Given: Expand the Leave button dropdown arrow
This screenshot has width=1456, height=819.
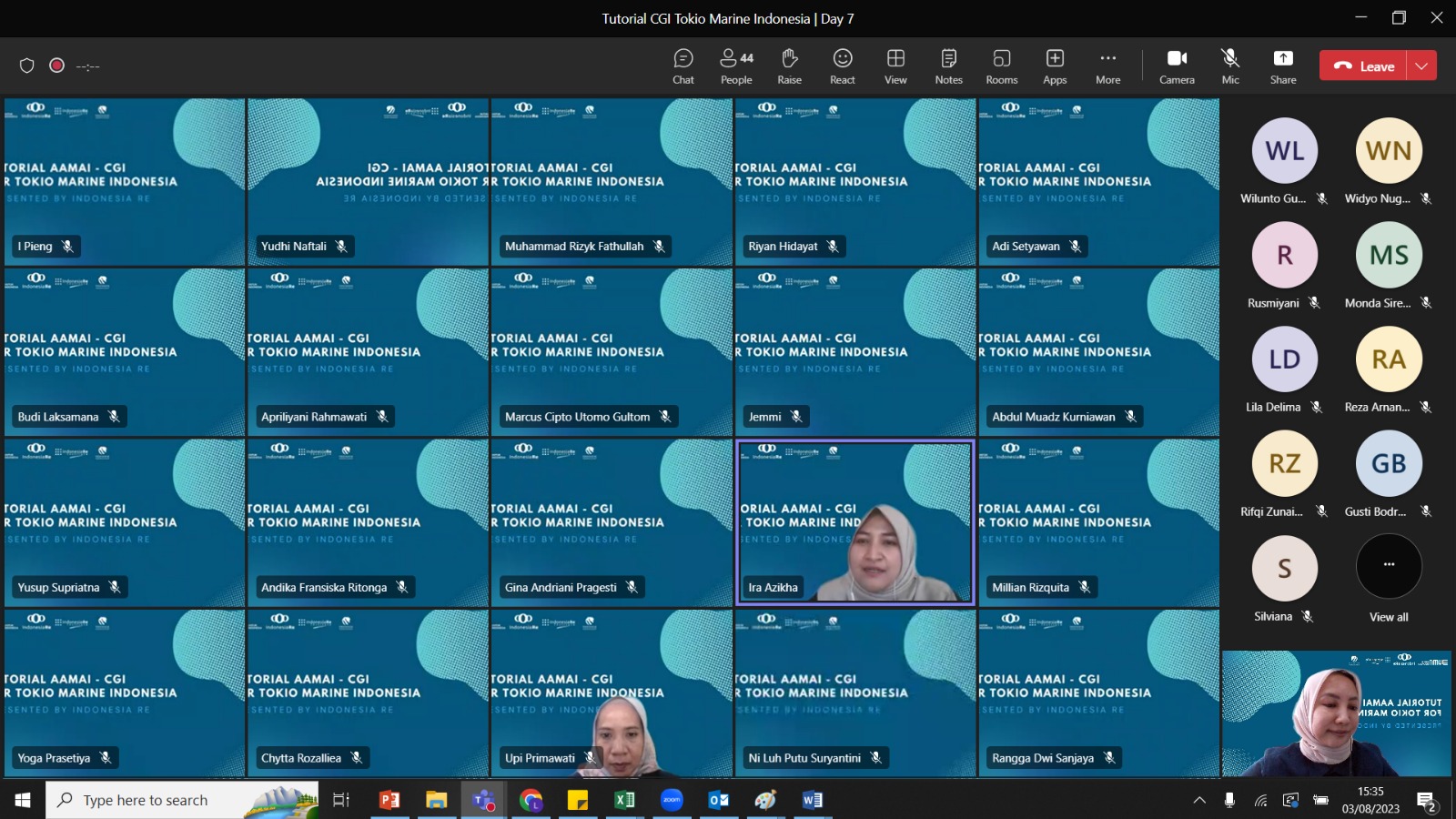Looking at the screenshot, I should point(1421,66).
